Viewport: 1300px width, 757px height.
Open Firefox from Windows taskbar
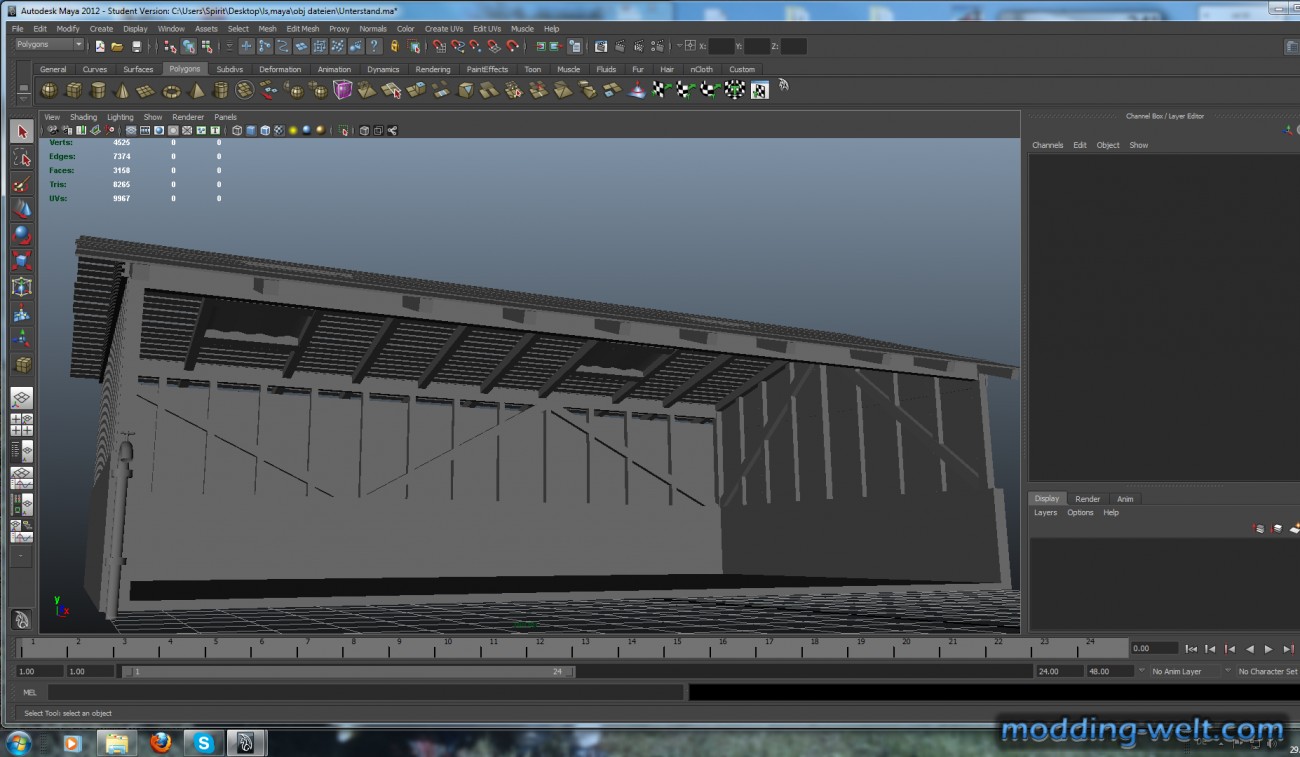point(160,742)
